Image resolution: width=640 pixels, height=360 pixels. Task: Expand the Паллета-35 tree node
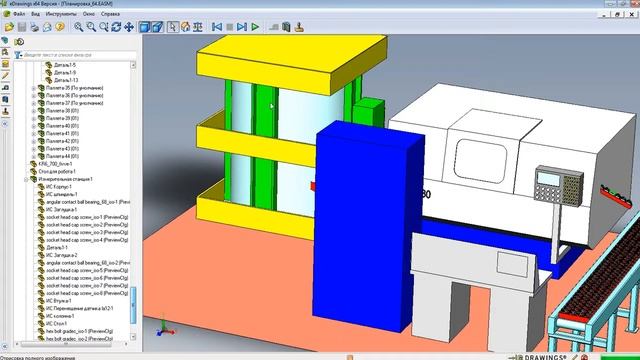click(x=34, y=88)
